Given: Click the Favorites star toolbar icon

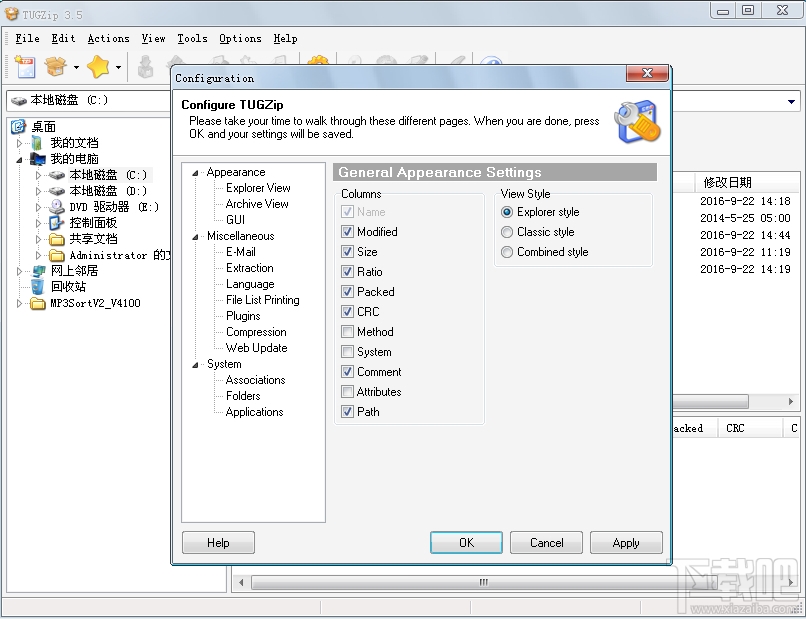Looking at the screenshot, I should [98, 67].
